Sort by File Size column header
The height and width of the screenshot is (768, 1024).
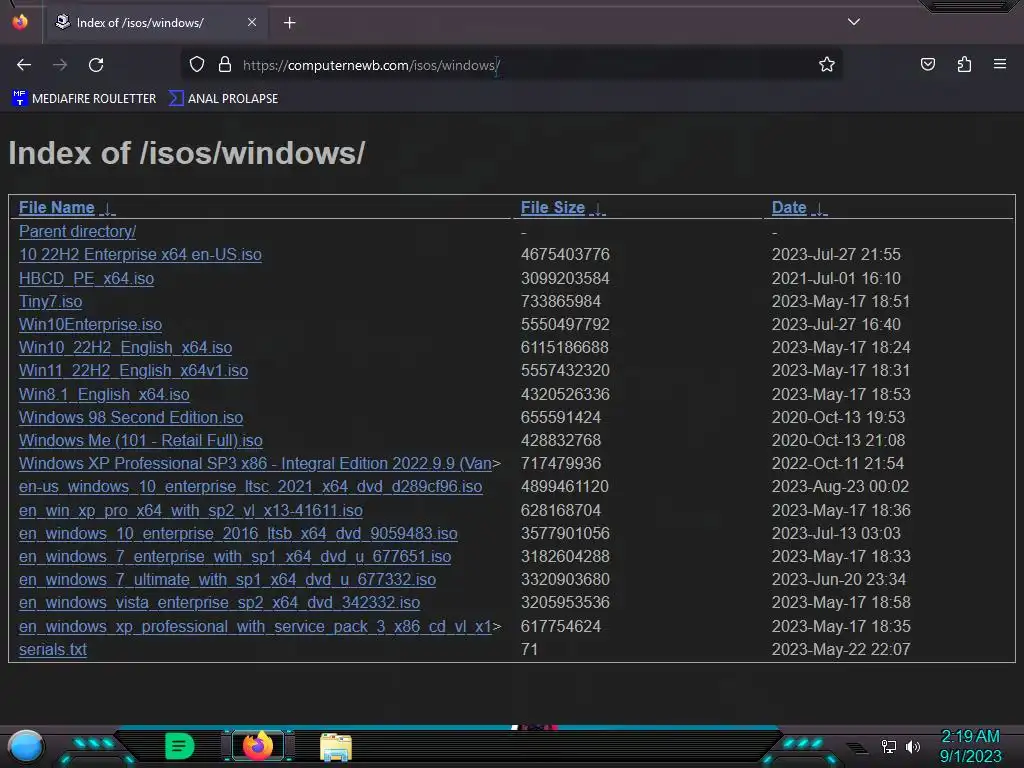pyautogui.click(x=552, y=208)
